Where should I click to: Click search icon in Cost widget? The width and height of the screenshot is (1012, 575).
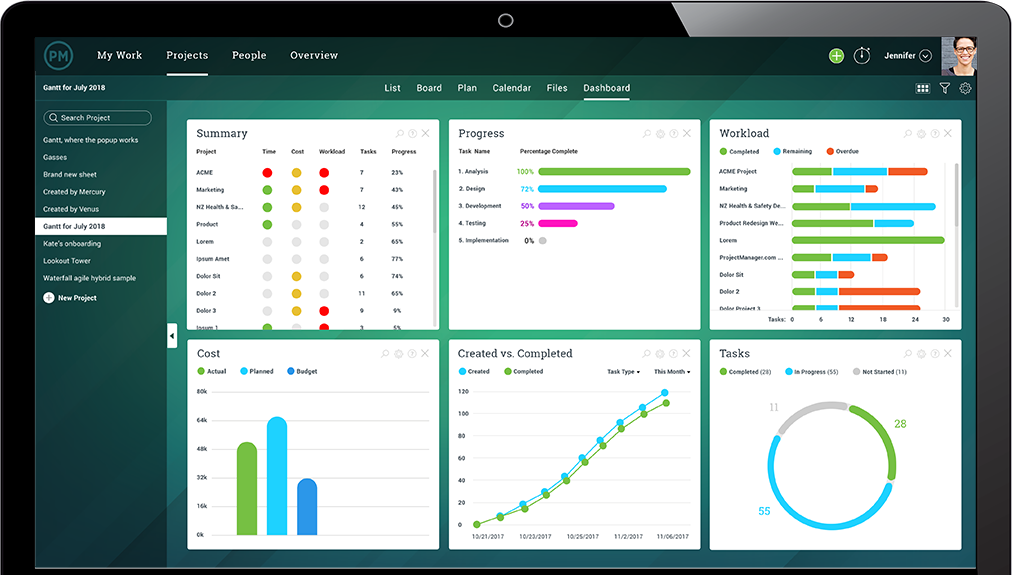385,354
